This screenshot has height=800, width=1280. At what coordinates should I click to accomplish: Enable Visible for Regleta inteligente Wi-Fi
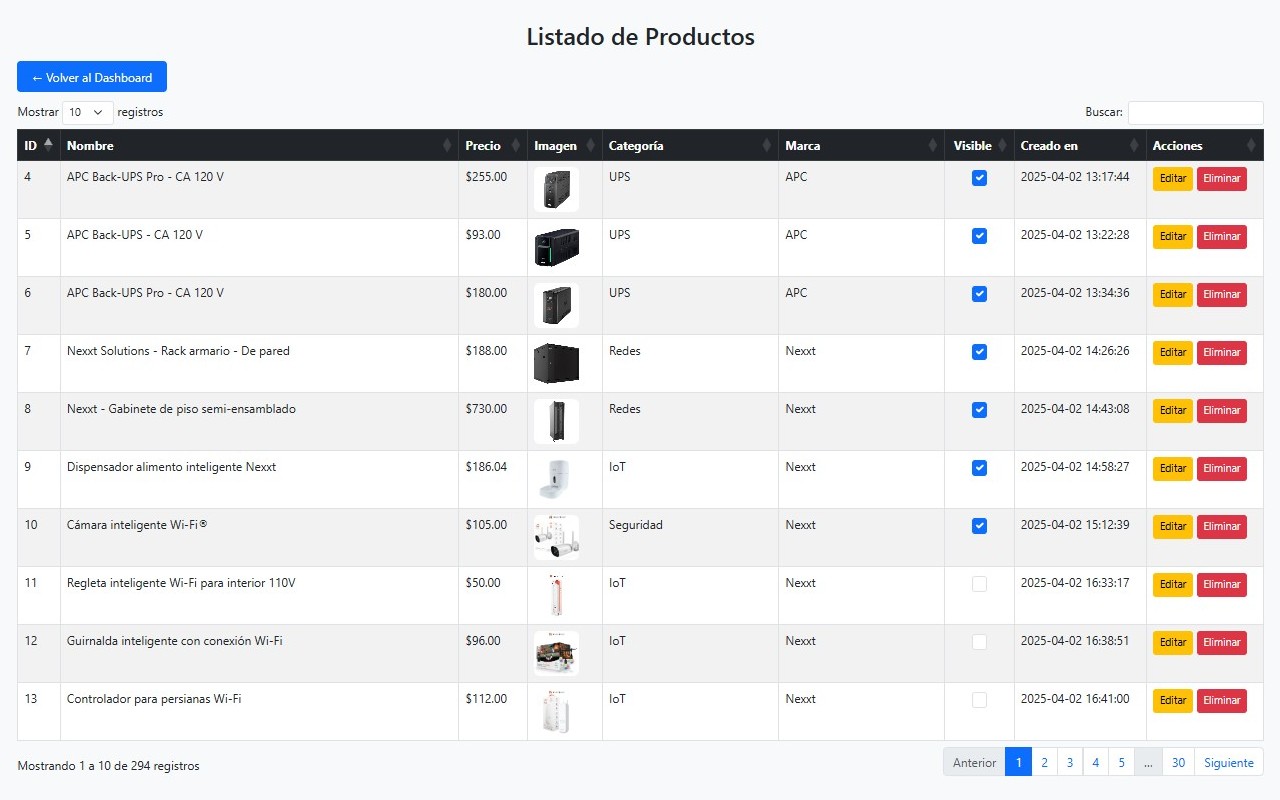coord(979,584)
